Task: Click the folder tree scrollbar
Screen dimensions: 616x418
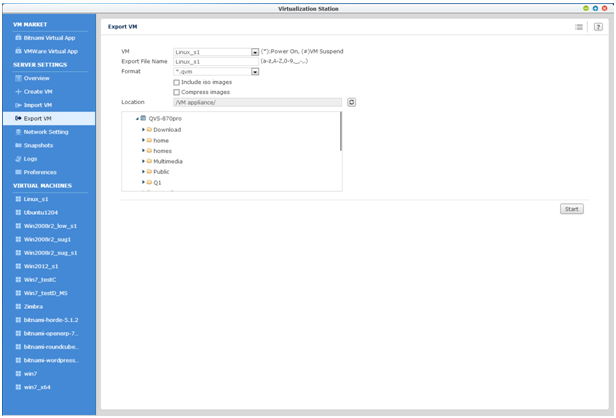Action: click(x=341, y=131)
